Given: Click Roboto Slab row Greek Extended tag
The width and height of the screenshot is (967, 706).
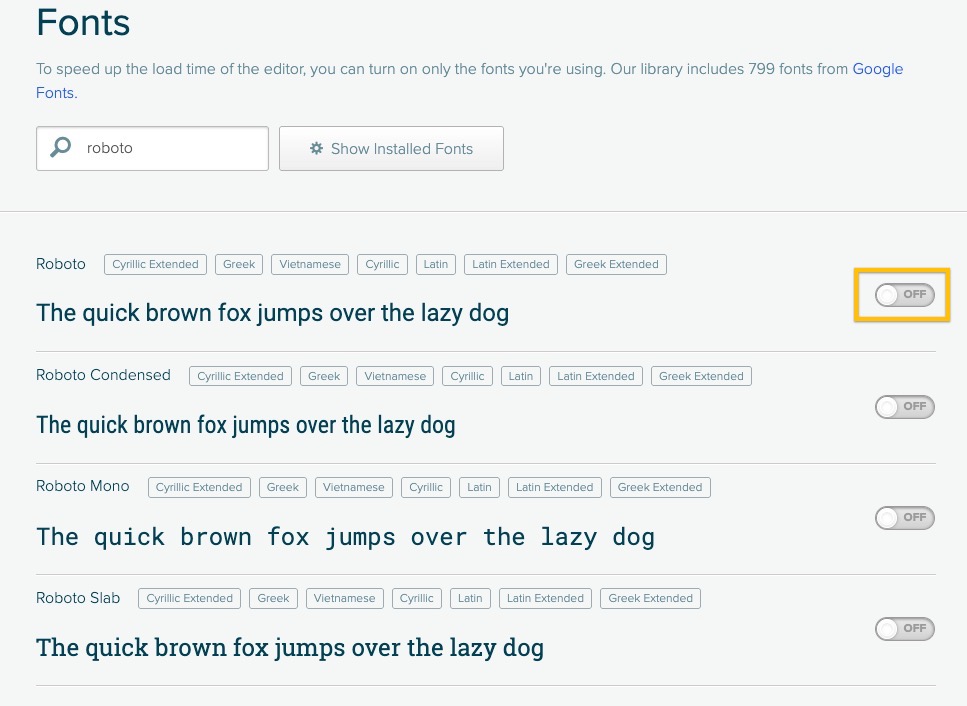Looking at the screenshot, I should [651, 598].
